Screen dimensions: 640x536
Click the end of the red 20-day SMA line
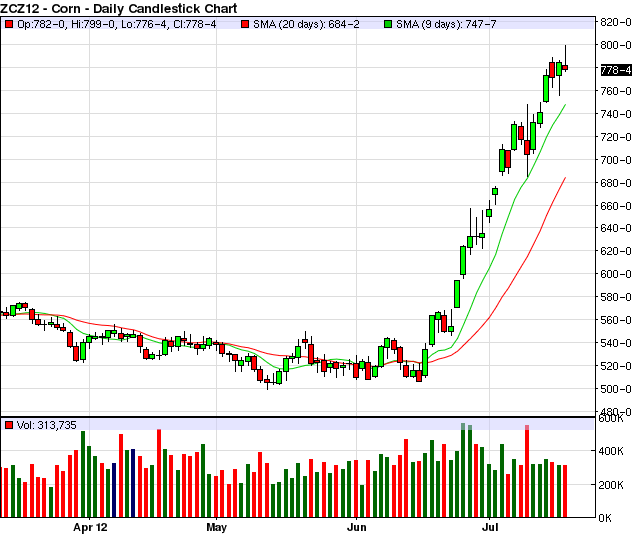point(565,178)
